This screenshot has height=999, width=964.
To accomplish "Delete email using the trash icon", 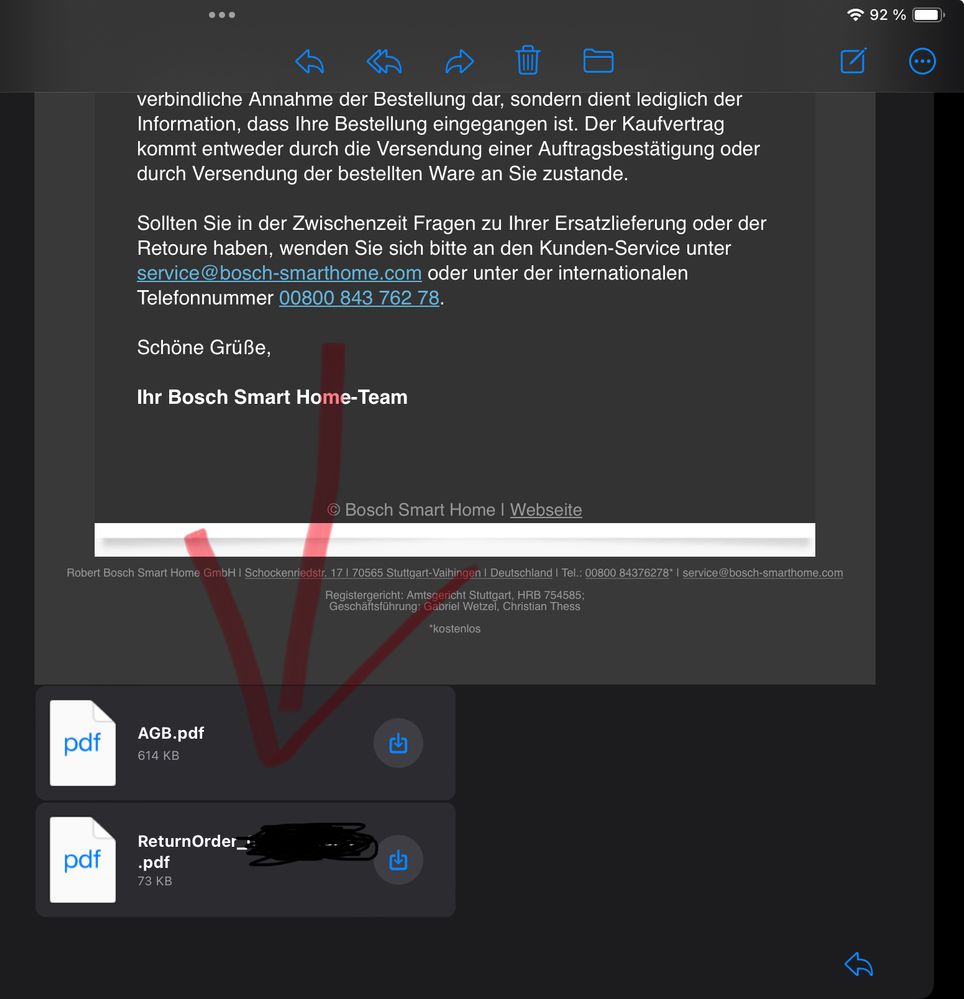I will pyautogui.click(x=528, y=61).
